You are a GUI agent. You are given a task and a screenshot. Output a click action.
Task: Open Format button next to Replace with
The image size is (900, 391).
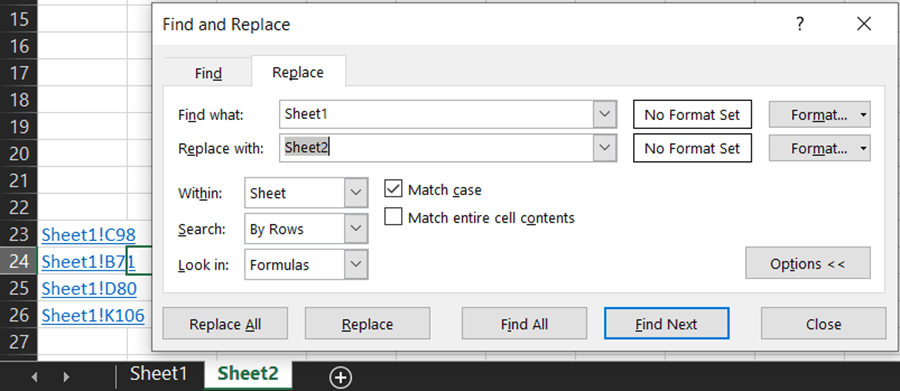point(819,148)
